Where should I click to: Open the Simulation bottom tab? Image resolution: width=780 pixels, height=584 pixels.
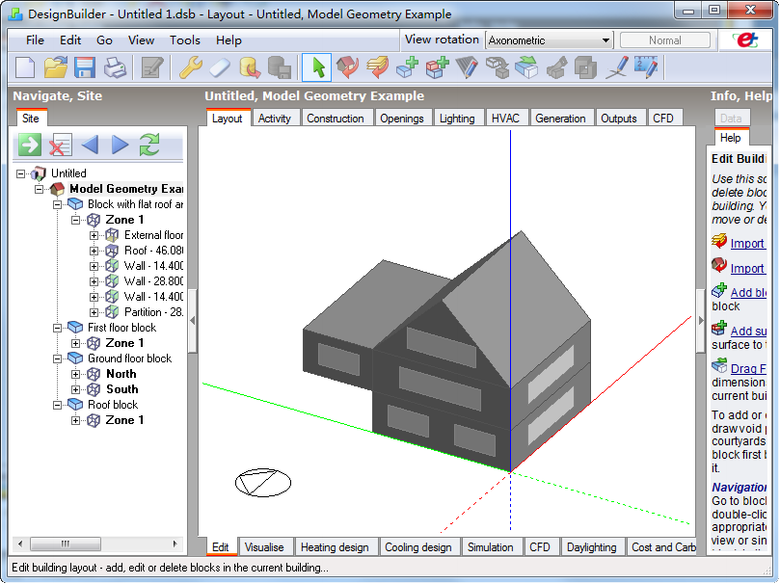click(x=491, y=547)
